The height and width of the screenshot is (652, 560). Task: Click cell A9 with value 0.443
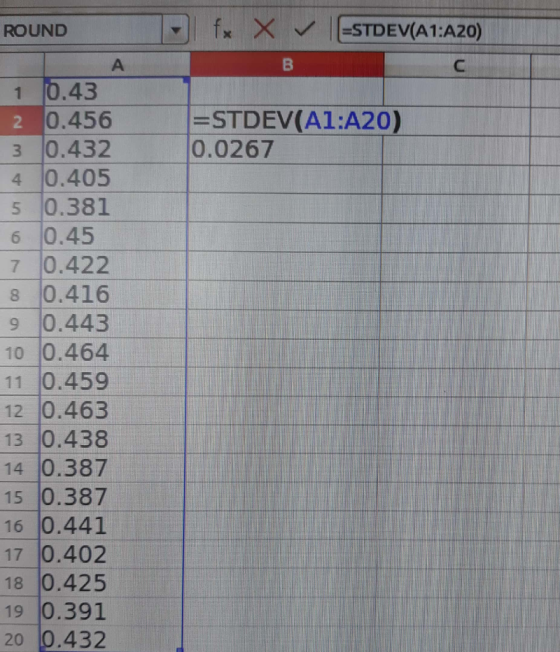tap(113, 324)
